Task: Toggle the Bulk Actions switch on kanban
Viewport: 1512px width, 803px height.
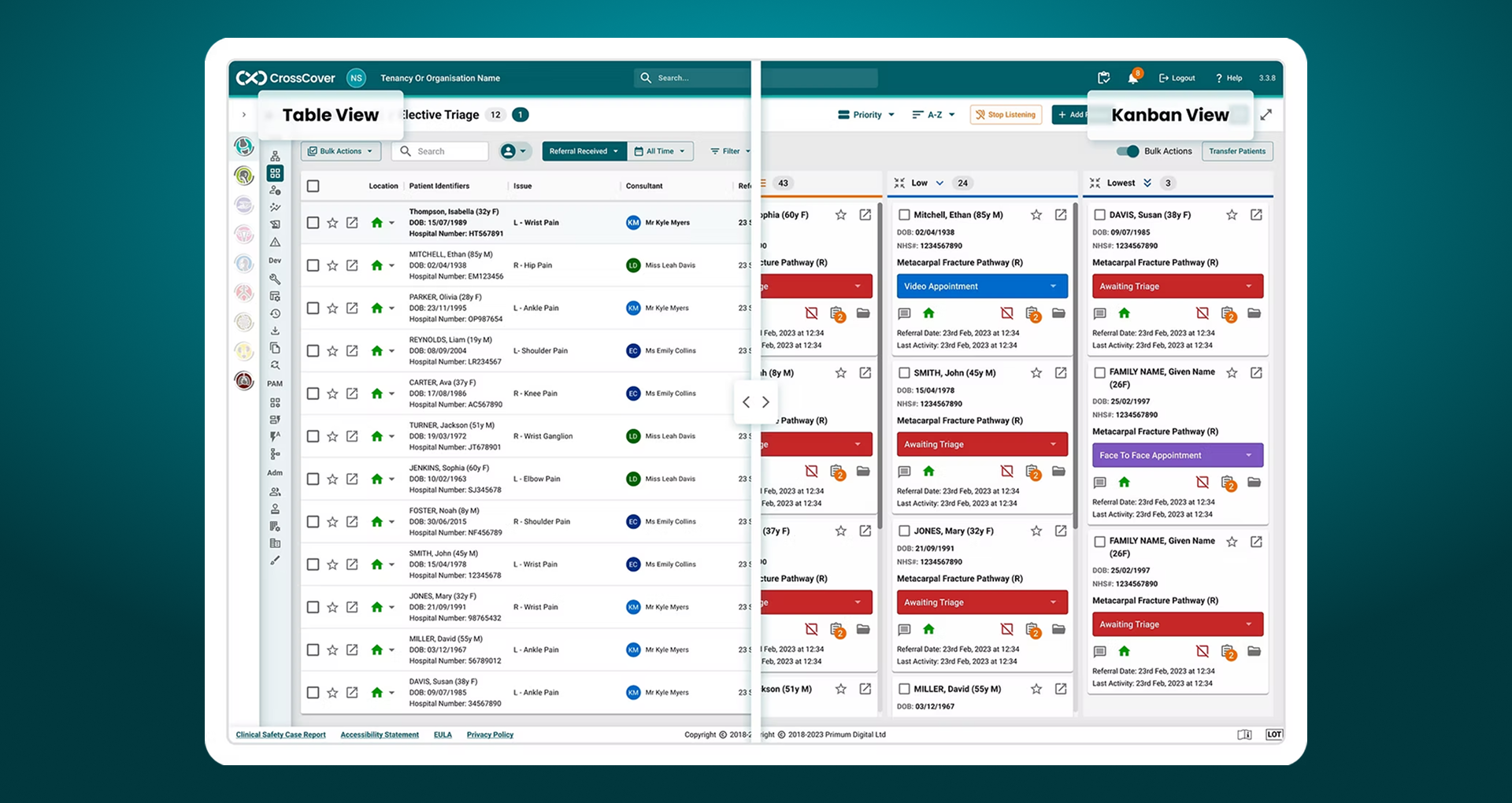Action: click(x=1128, y=151)
